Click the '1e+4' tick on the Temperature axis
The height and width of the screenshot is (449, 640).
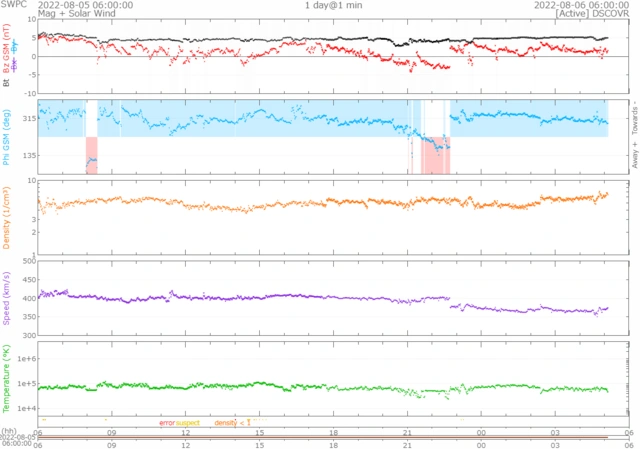[x=27, y=408]
